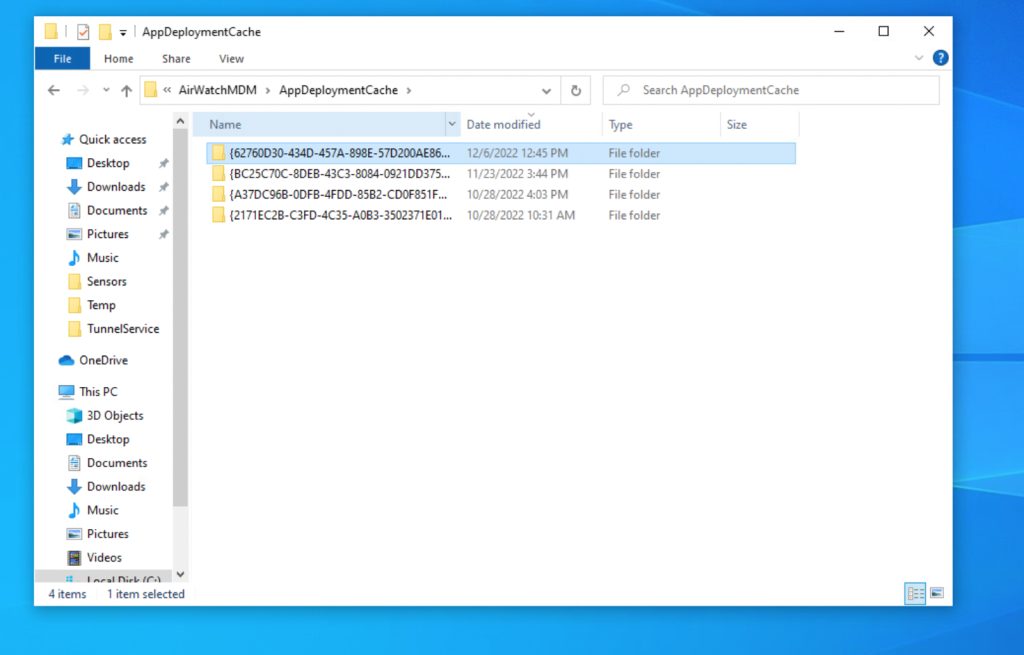Open the File menu
This screenshot has height=655, width=1024.
pos(62,59)
